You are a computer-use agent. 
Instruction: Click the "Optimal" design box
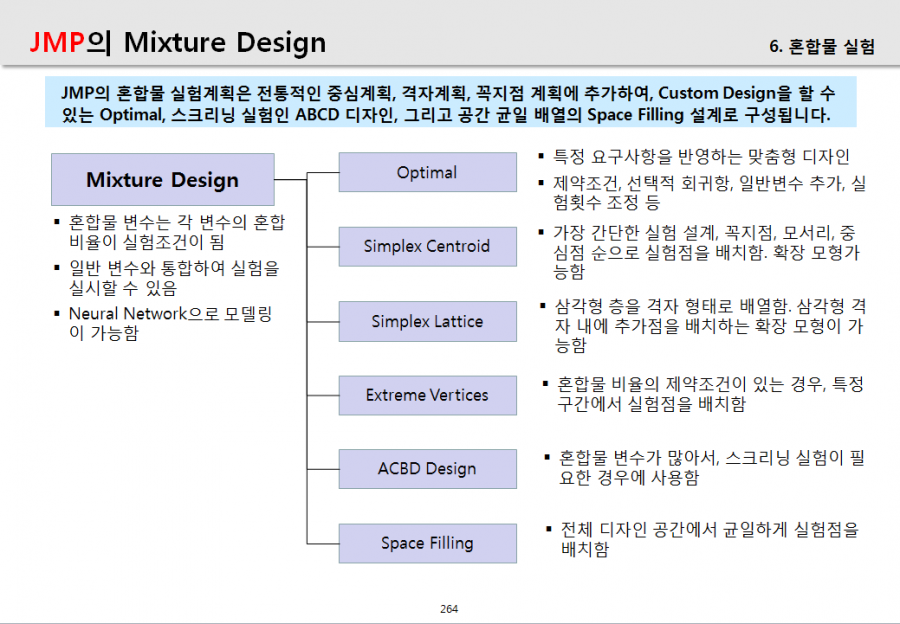tap(428, 172)
